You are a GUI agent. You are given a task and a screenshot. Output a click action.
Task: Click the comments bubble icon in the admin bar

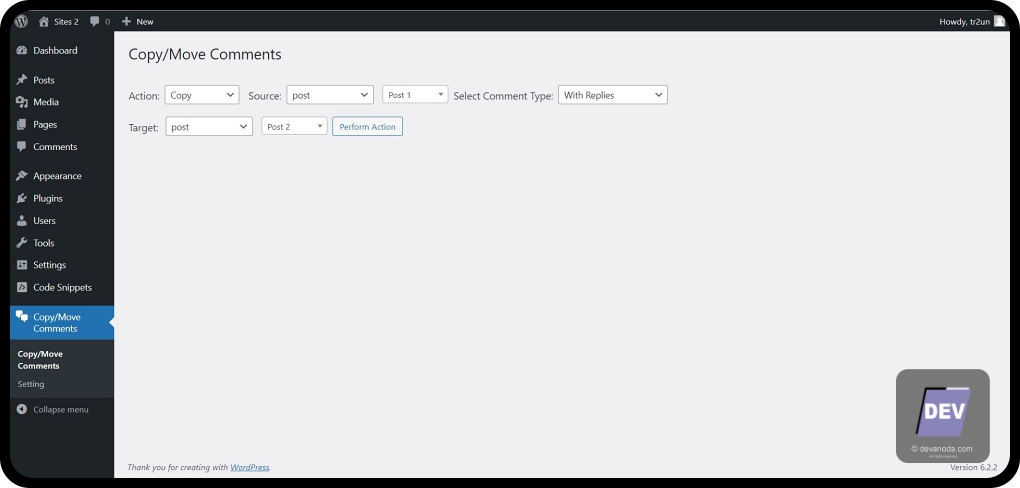(x=95, y=21)
